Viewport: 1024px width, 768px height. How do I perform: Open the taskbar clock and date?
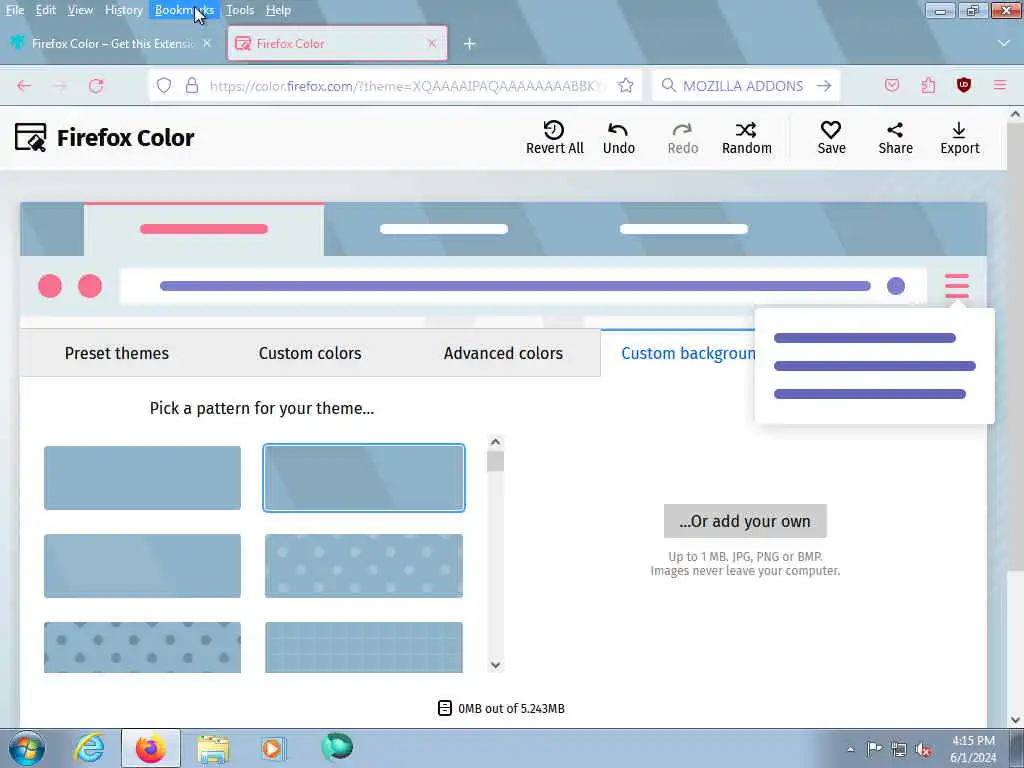pos(973,749)
